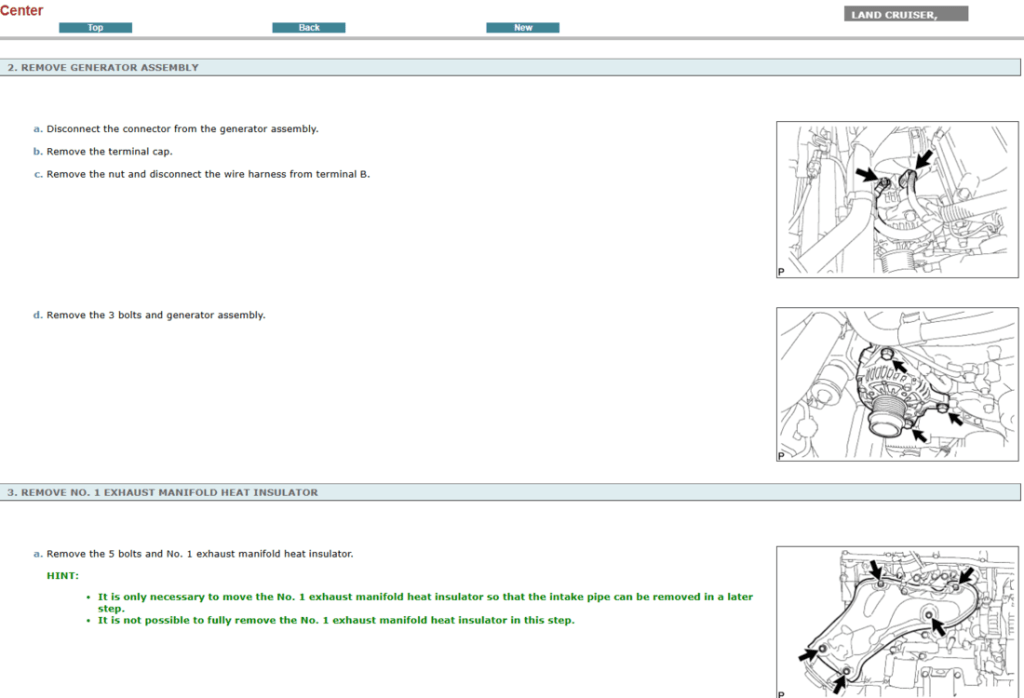Click the step to remove 3 bolts
1024x698 pixels.
point(155,315)
